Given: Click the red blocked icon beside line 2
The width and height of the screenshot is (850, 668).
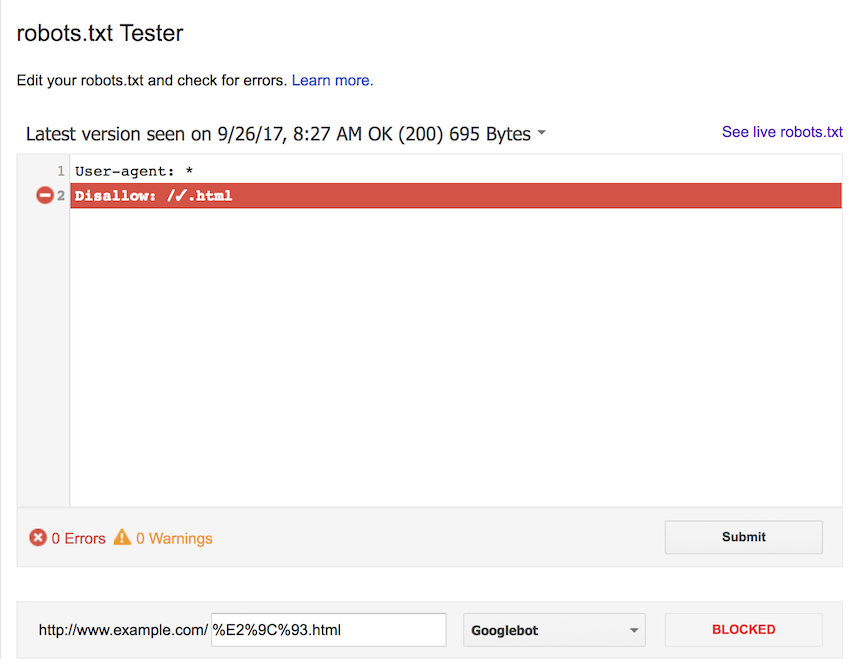Looking at the screenshot, I should click(x=44, y=196).
